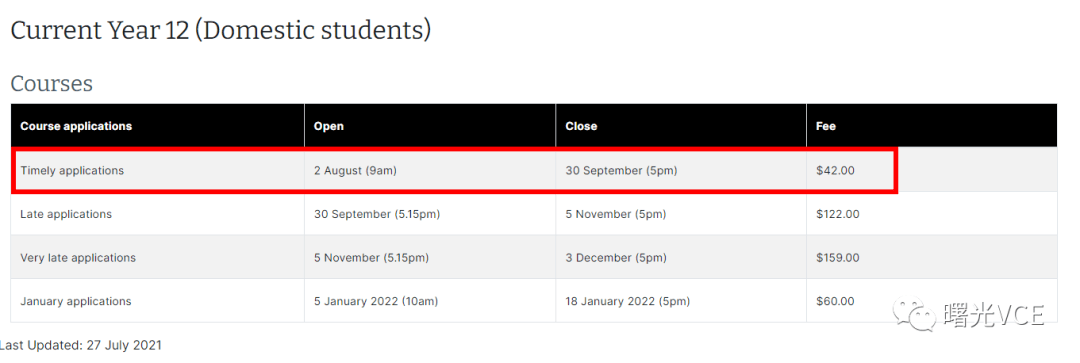Select the Late applications row label
The image size is (1080, 363).
coord(66,214)
